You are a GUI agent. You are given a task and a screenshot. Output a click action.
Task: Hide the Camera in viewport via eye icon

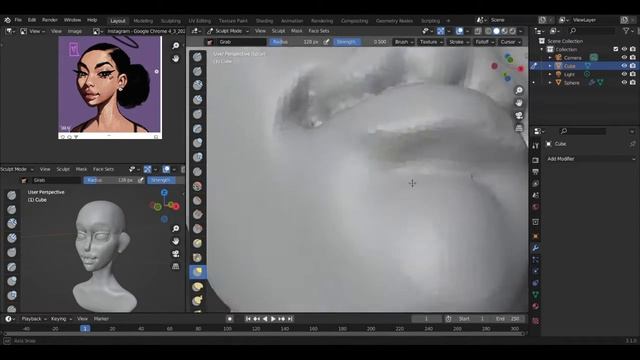tap(624, 58)
